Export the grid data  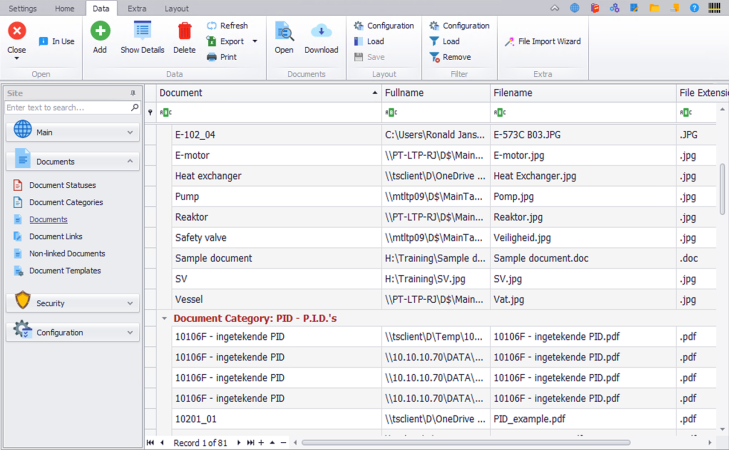(225, 41)
